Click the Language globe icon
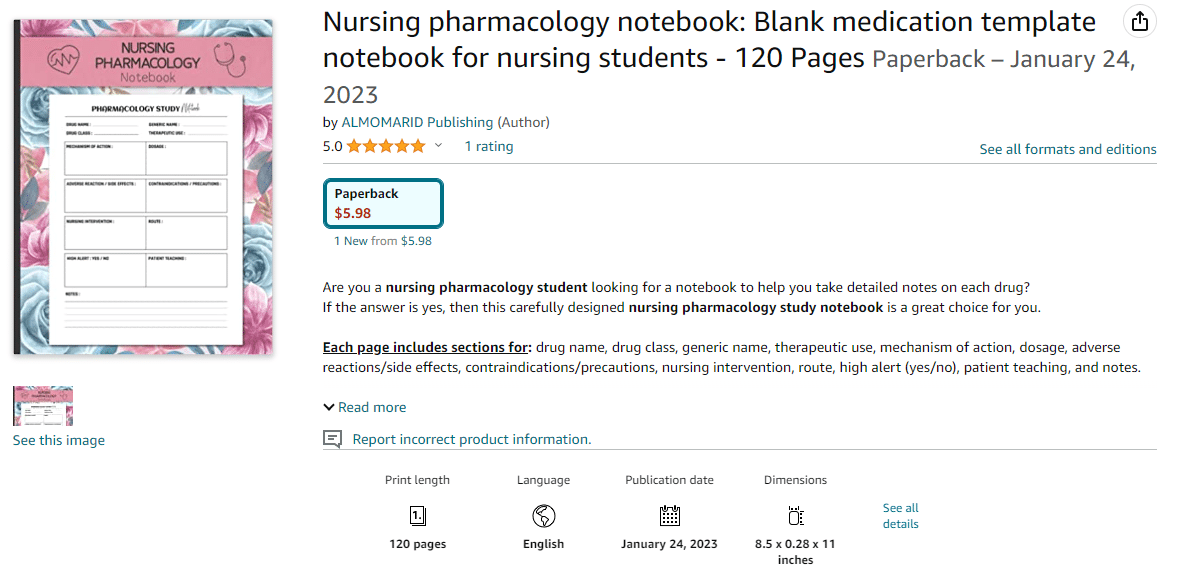The image size is (1194, 579). (544, 516)
